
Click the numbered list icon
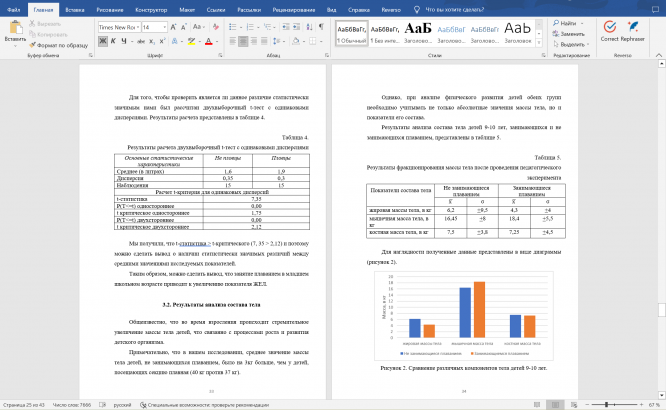[250, 27]
